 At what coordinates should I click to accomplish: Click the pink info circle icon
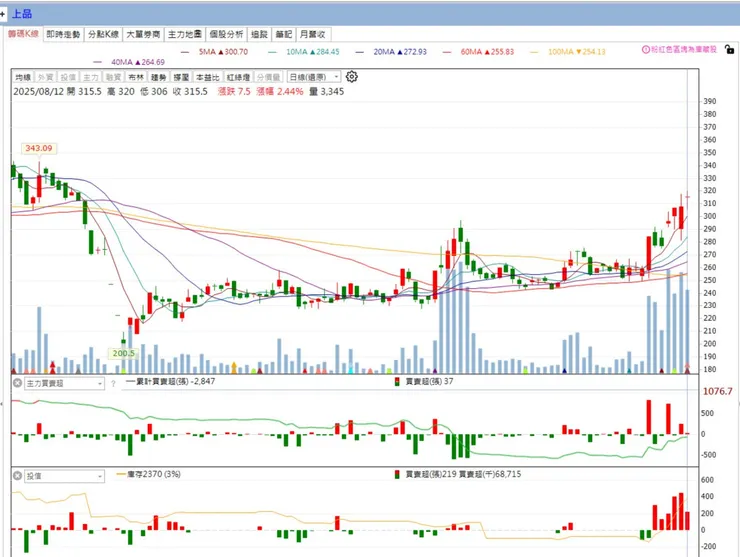pos(646,50)
